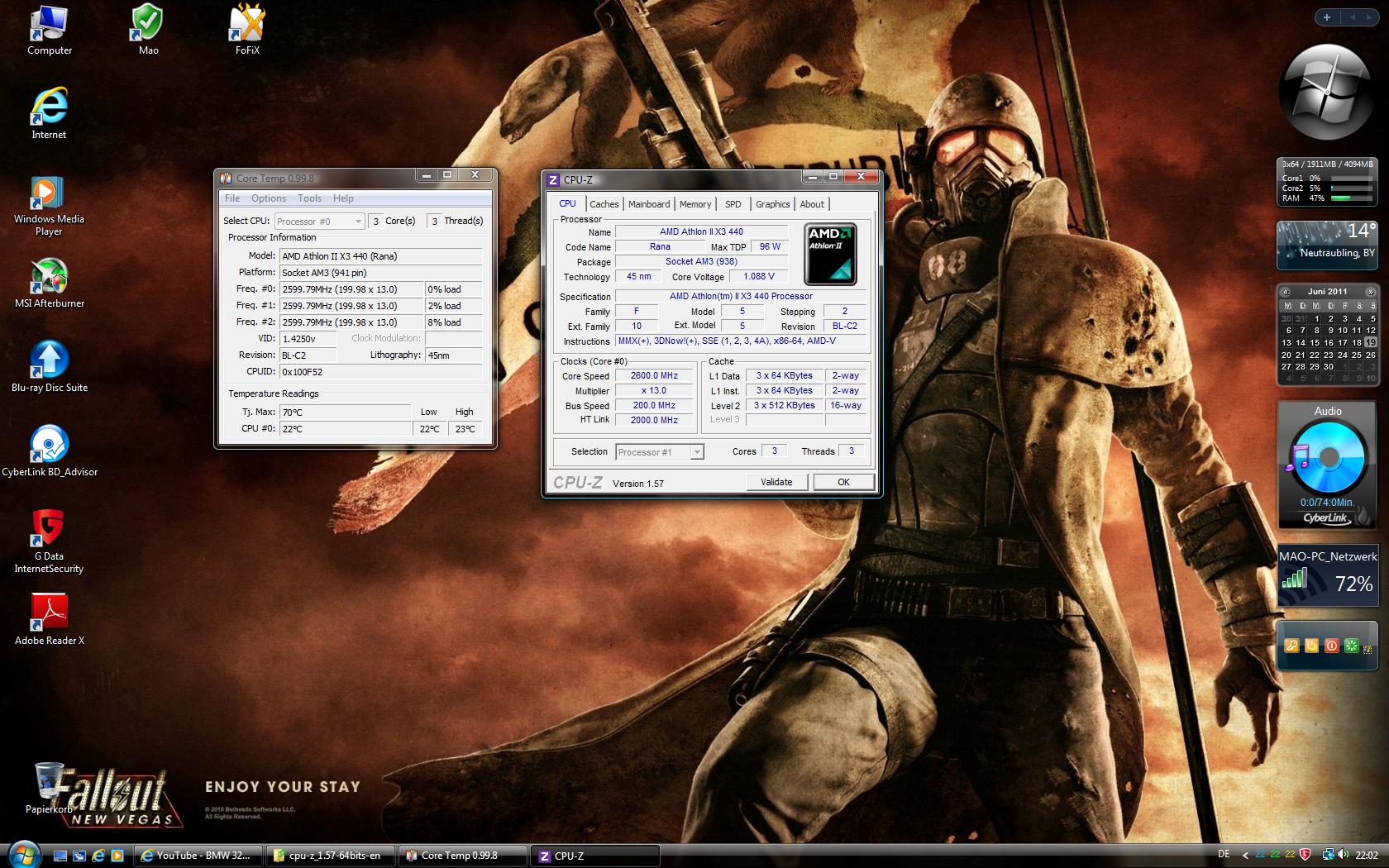1389x868 pixels.
Task: Click the Tj. Max 70°C field
Action: (345, 412)
